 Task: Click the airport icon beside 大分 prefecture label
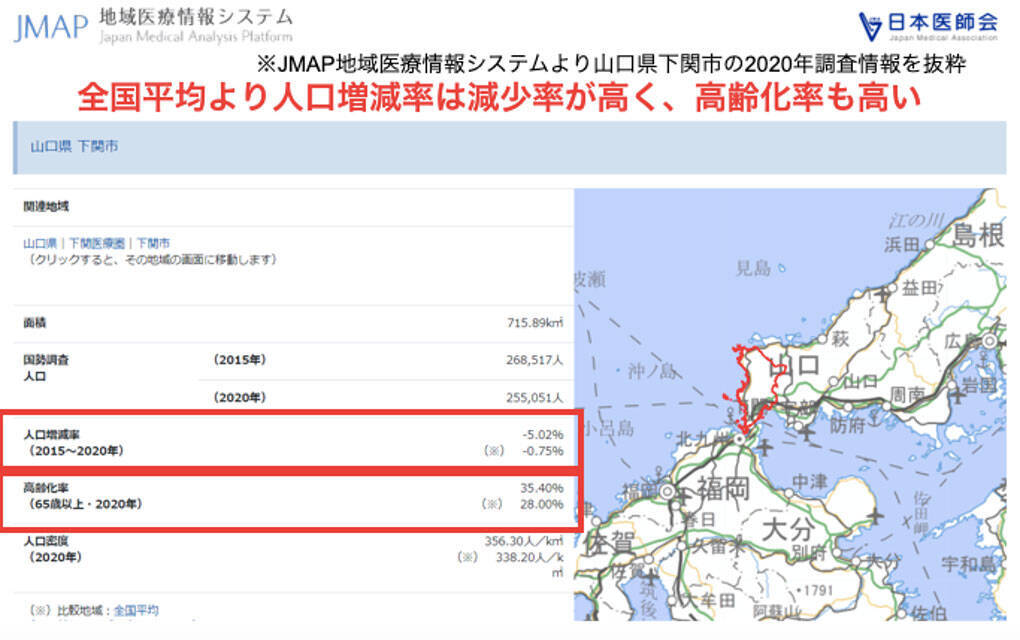(x=876, y=517)
